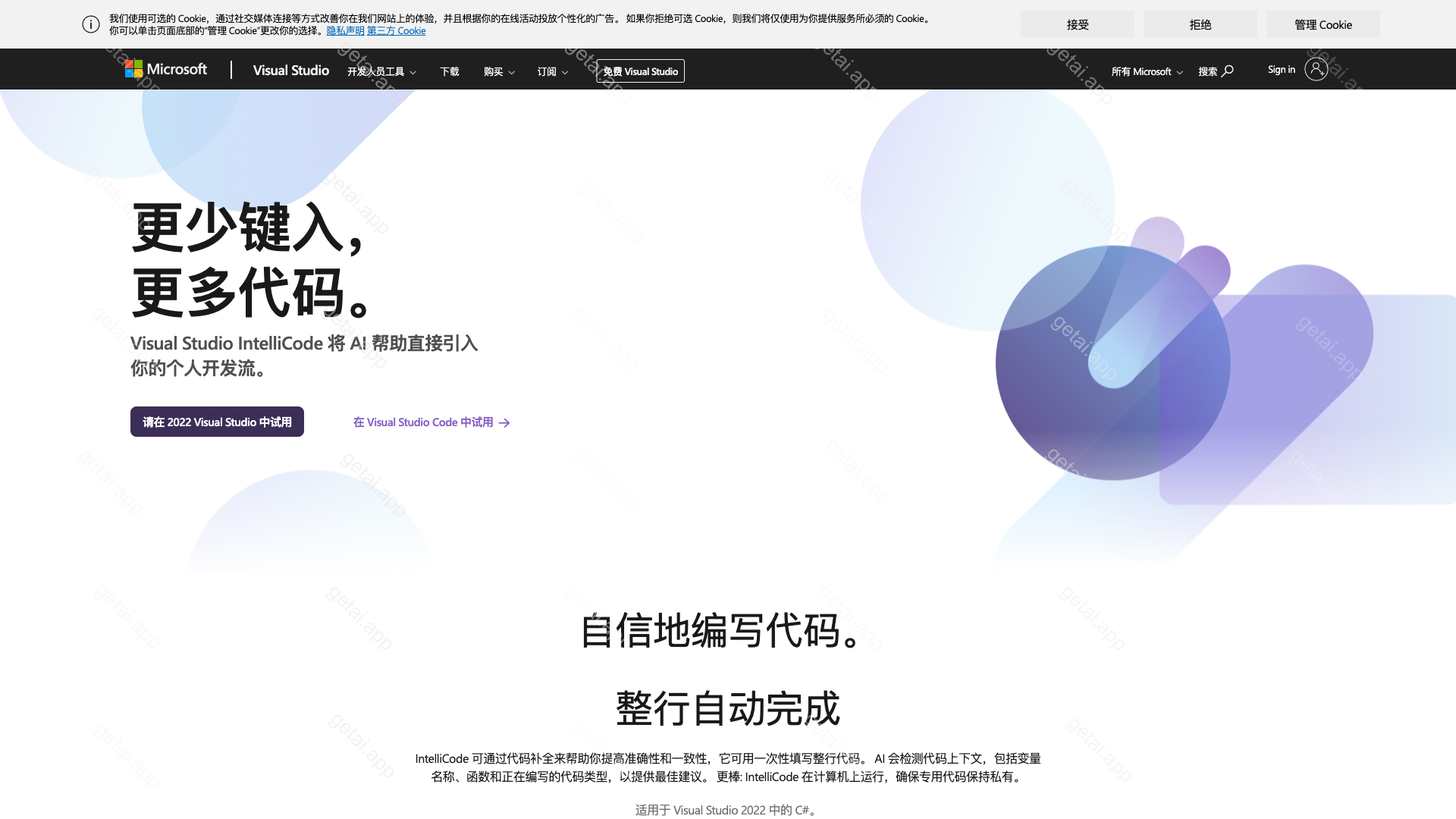Expand the 购买 dropdown
This screenshot has height=819, width=1456.
[499, 71]
